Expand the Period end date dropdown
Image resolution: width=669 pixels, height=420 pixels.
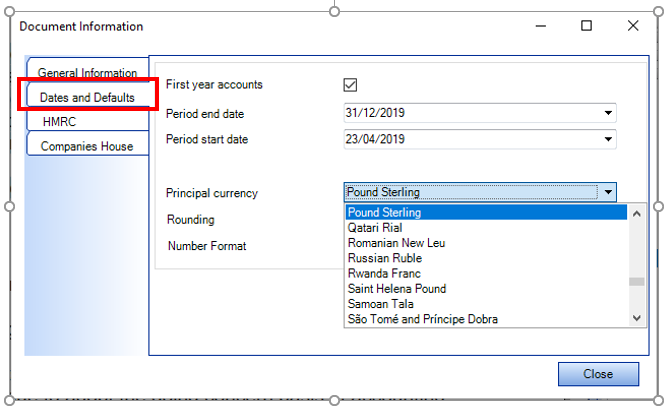point(607,112)
